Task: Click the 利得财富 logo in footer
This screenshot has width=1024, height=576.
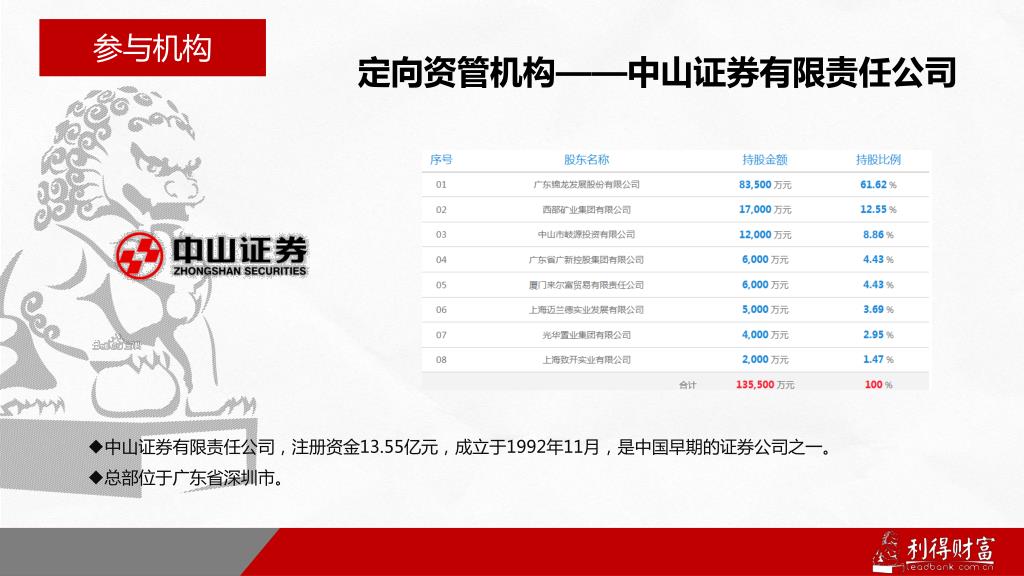Action: [x=934, y=552]
